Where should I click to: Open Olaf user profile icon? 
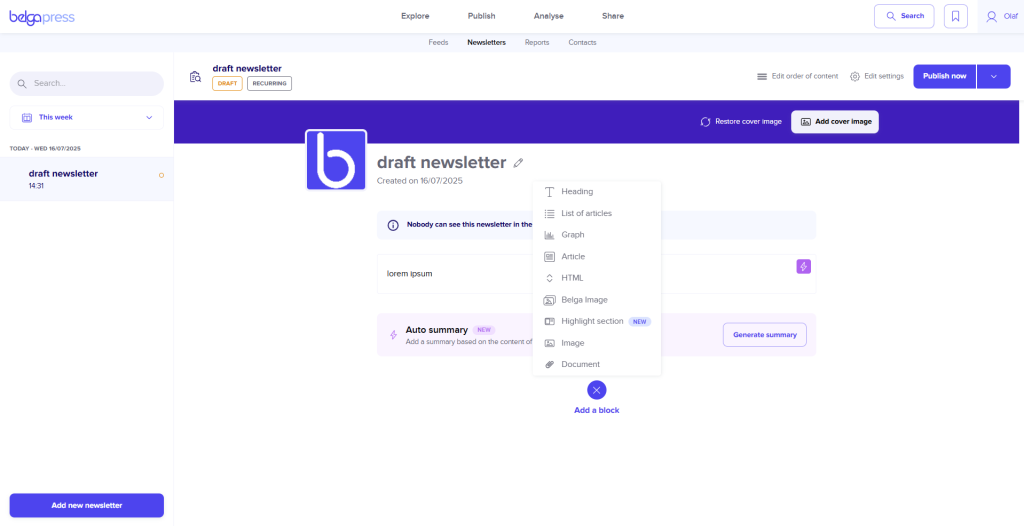pyautogui.click(x=992, y=16)
